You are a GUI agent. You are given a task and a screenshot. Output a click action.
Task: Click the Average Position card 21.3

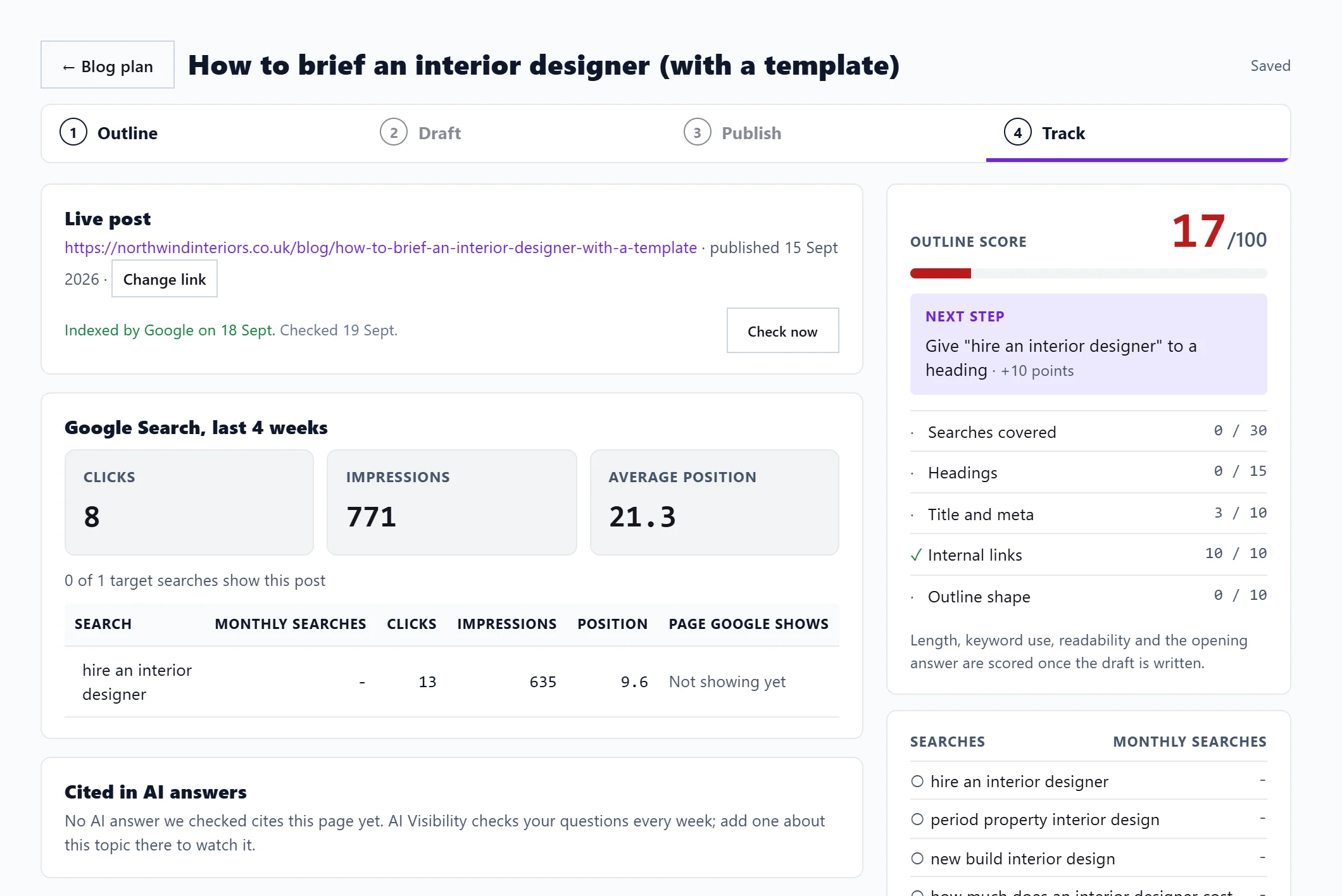(714, 502)
